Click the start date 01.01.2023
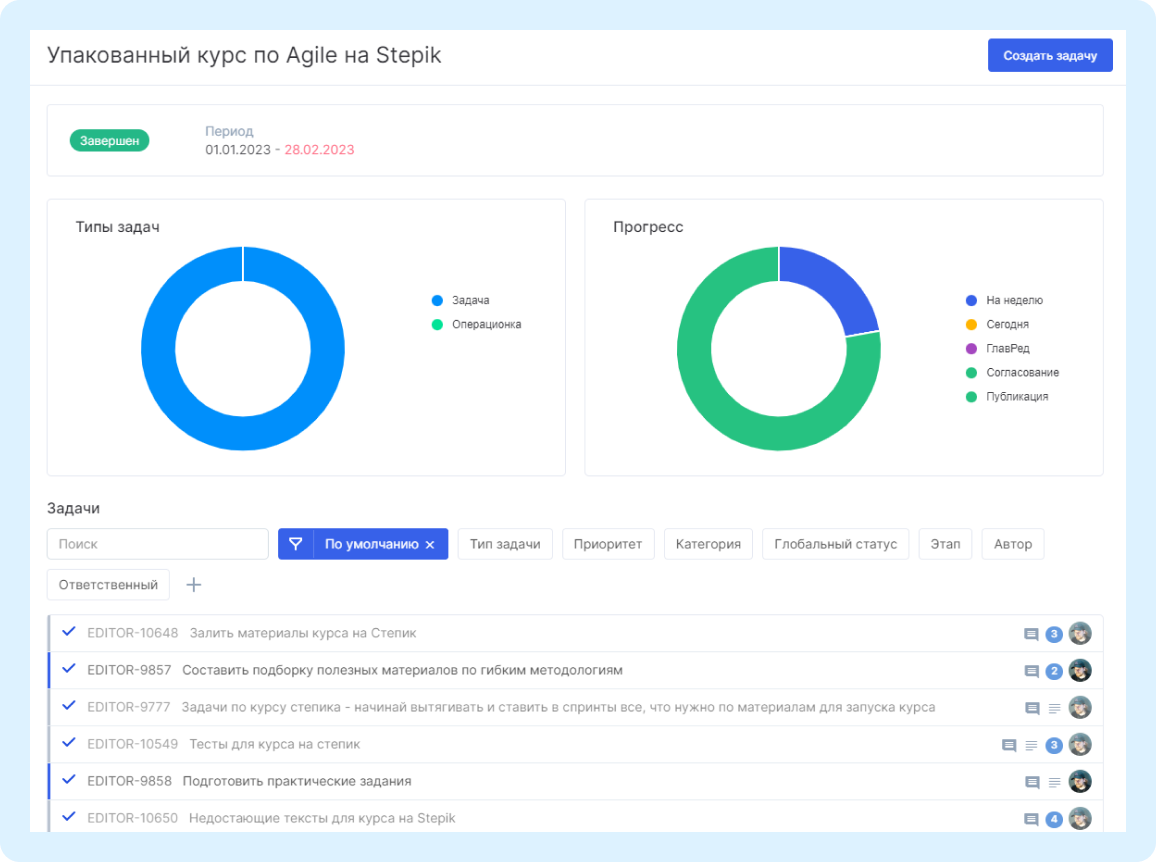 coord(238,150)
